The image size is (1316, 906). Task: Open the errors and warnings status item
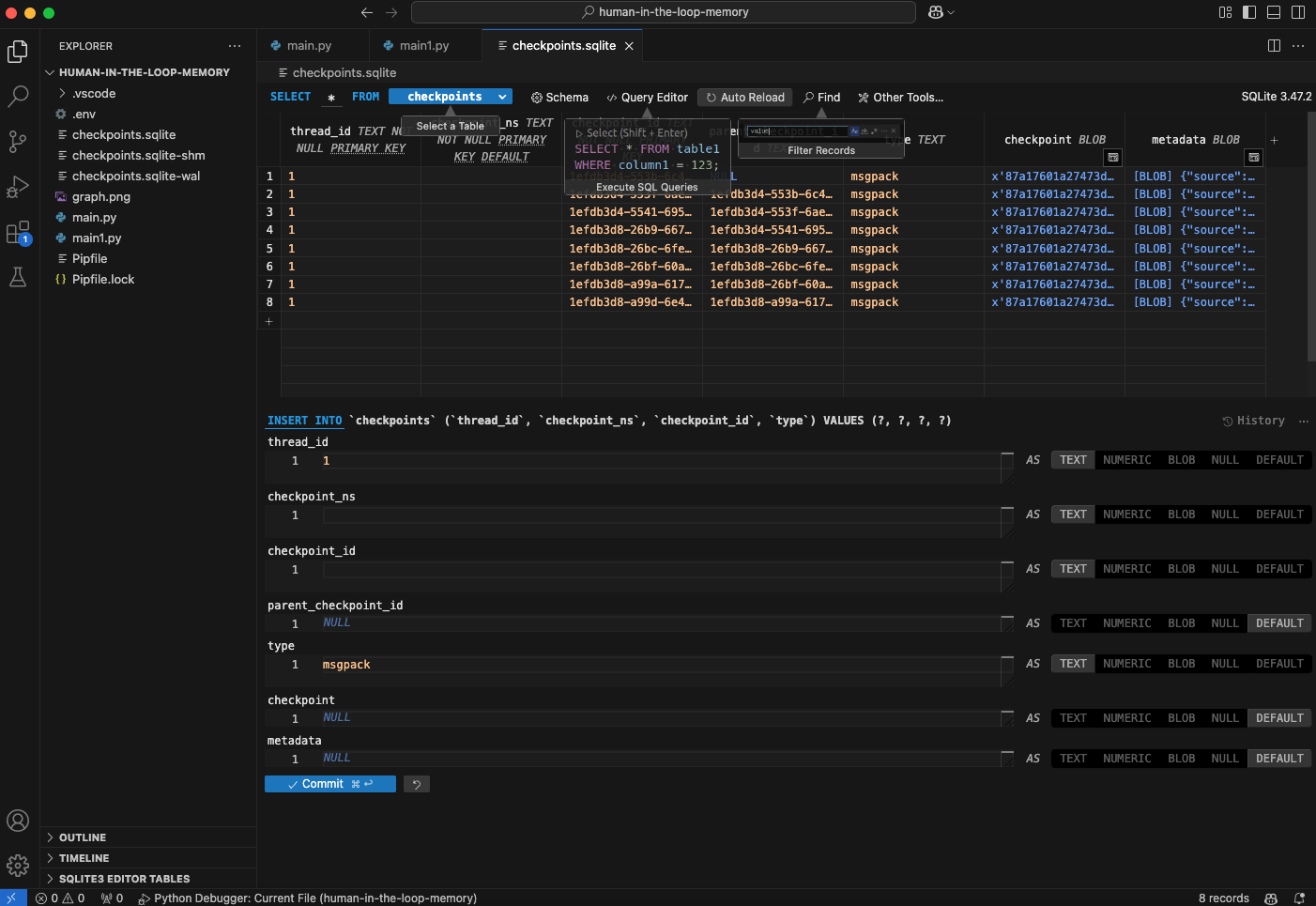[x=60, y=898]
